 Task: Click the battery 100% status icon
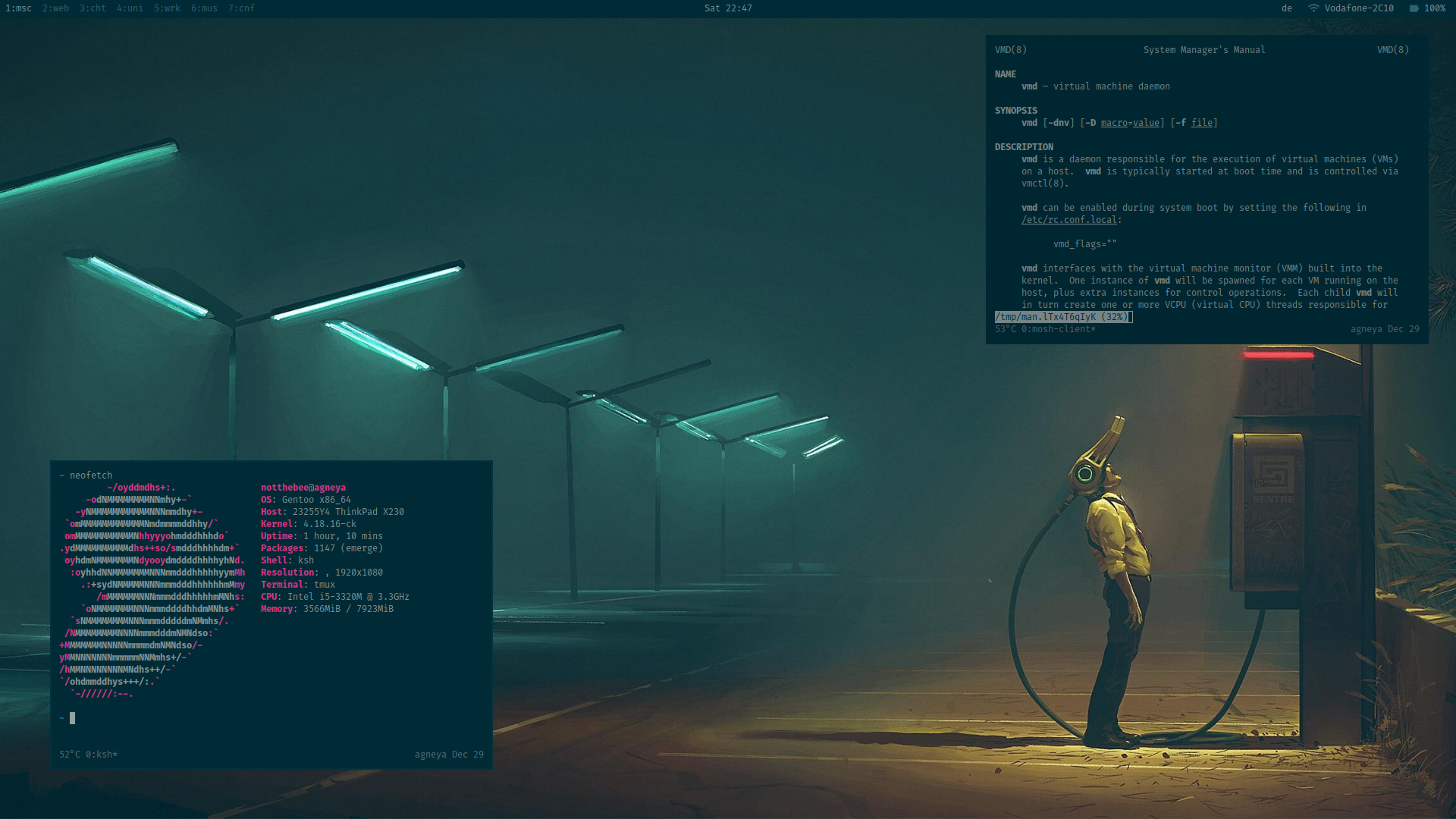pyautogui.click(x=1430, y=8)
